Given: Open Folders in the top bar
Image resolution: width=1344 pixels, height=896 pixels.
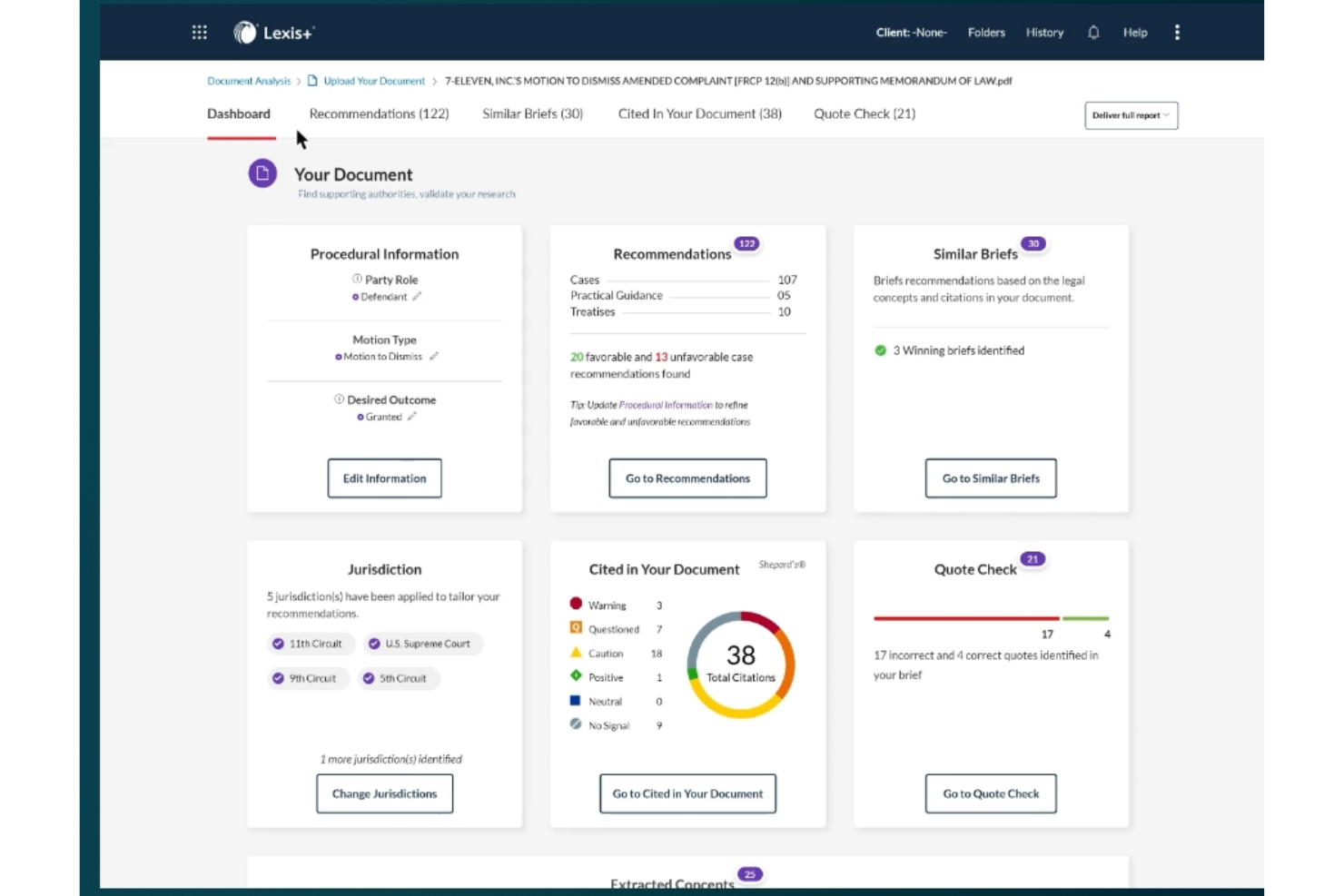Looking at the screenshot, I should (986, 33).
